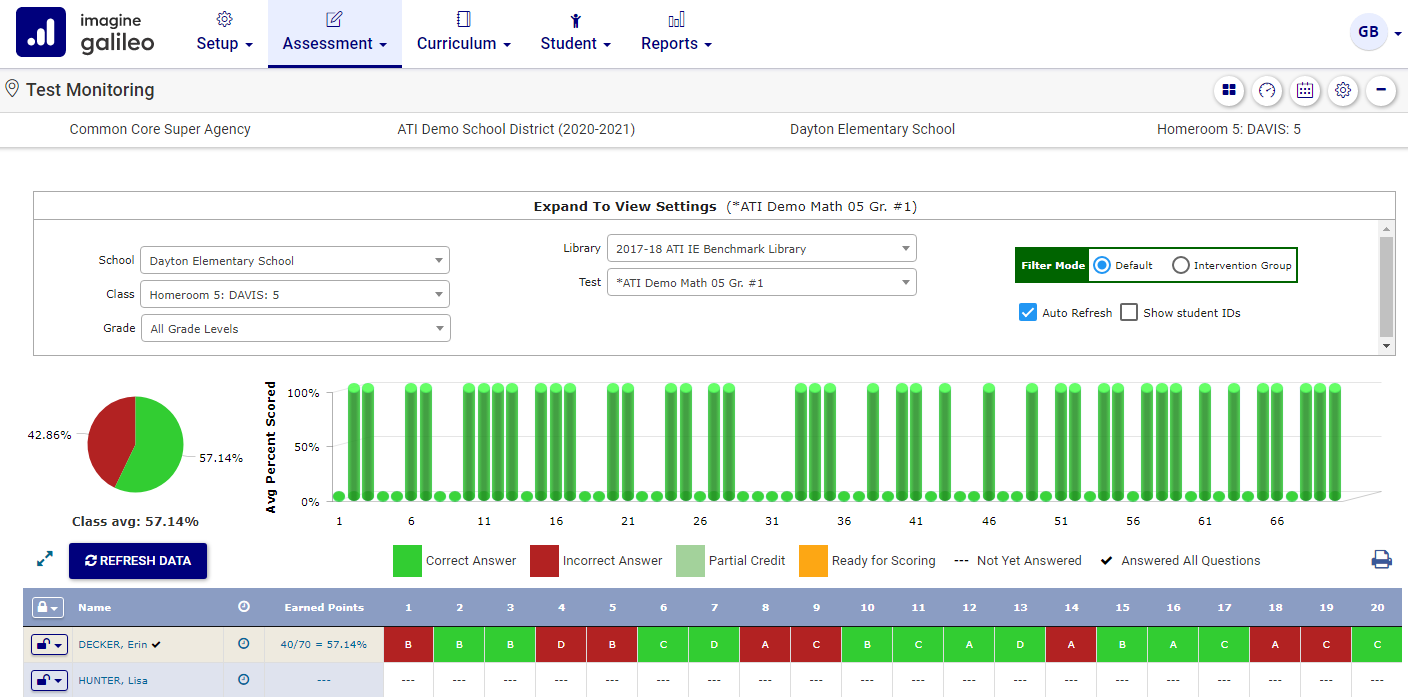The image size is (1408, 698).
Task: Open lock dropdown for HUNTER, Lisa
Action: [x=49, y=680]
